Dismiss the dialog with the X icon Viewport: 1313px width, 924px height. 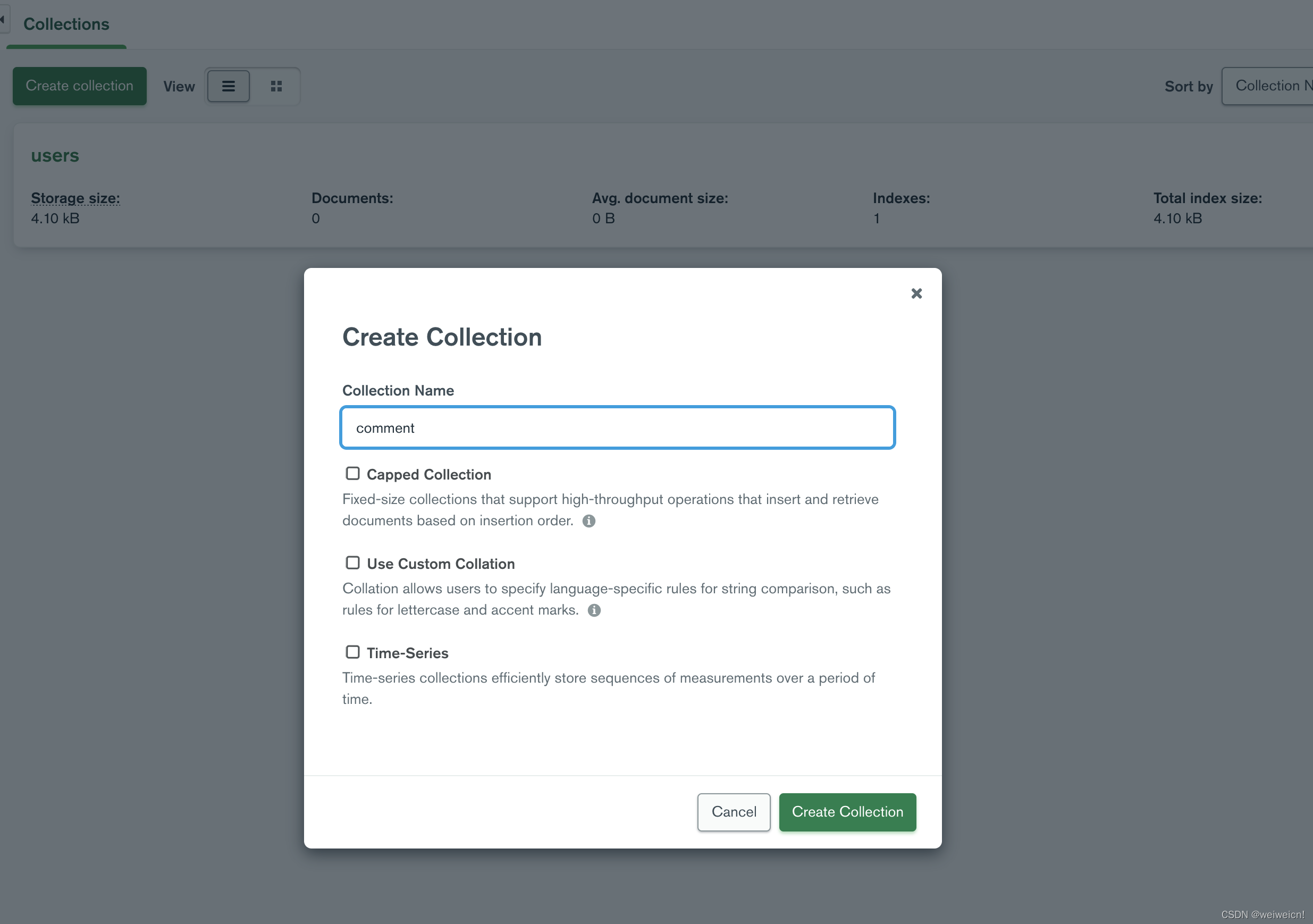(x=916, y=293)
